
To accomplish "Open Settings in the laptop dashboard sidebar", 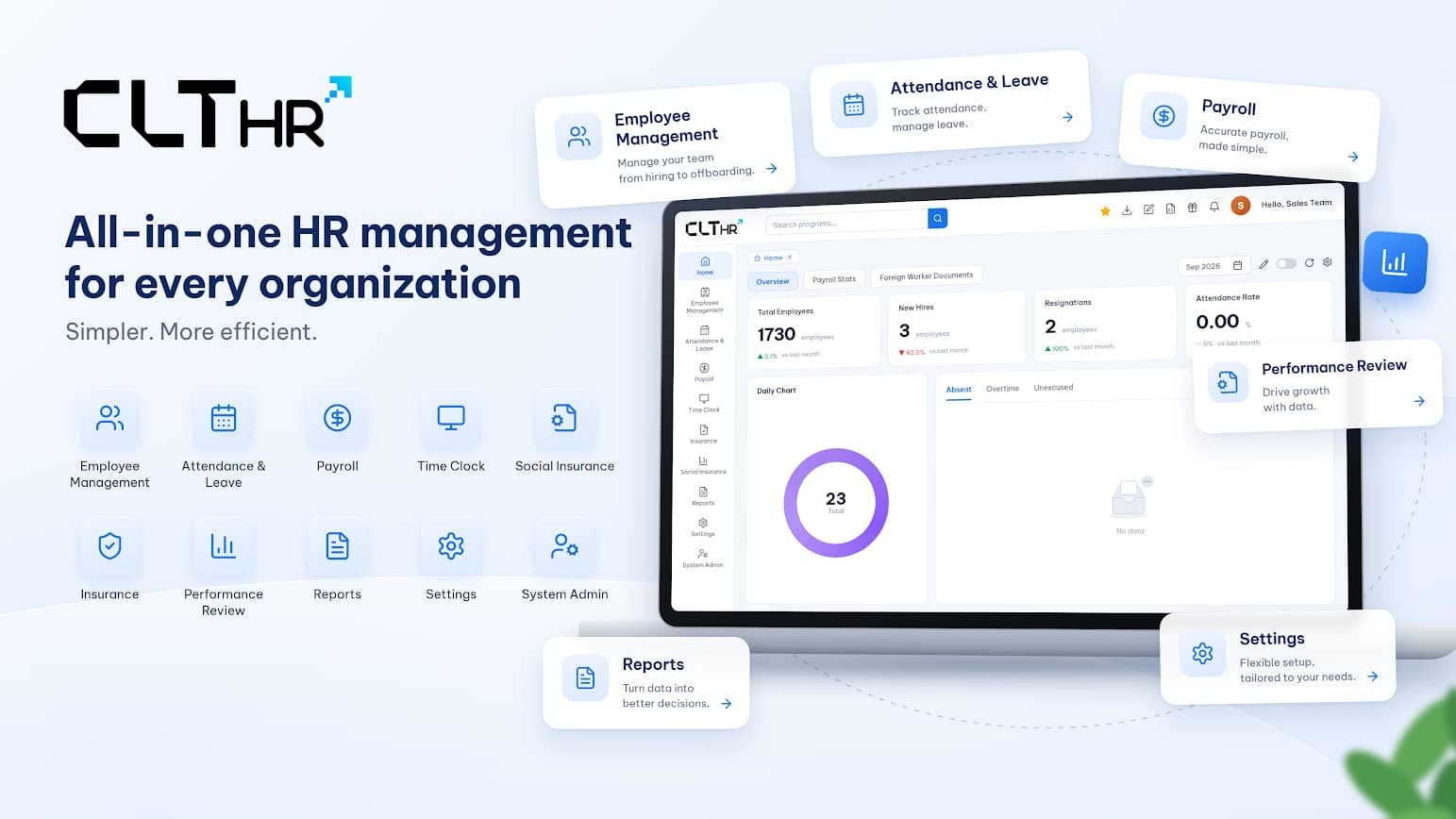I will [x=703, y=527].
